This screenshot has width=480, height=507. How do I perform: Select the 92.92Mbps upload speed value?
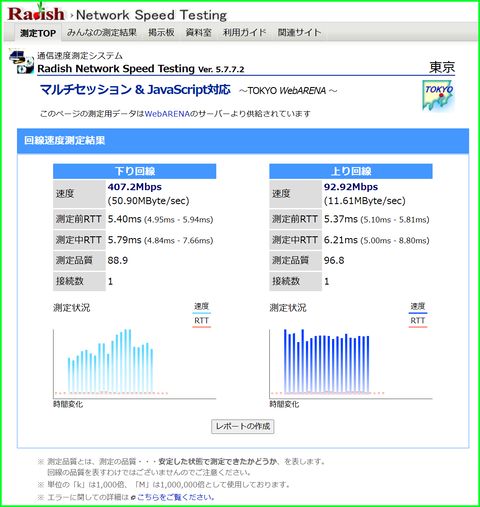point(351,187)
